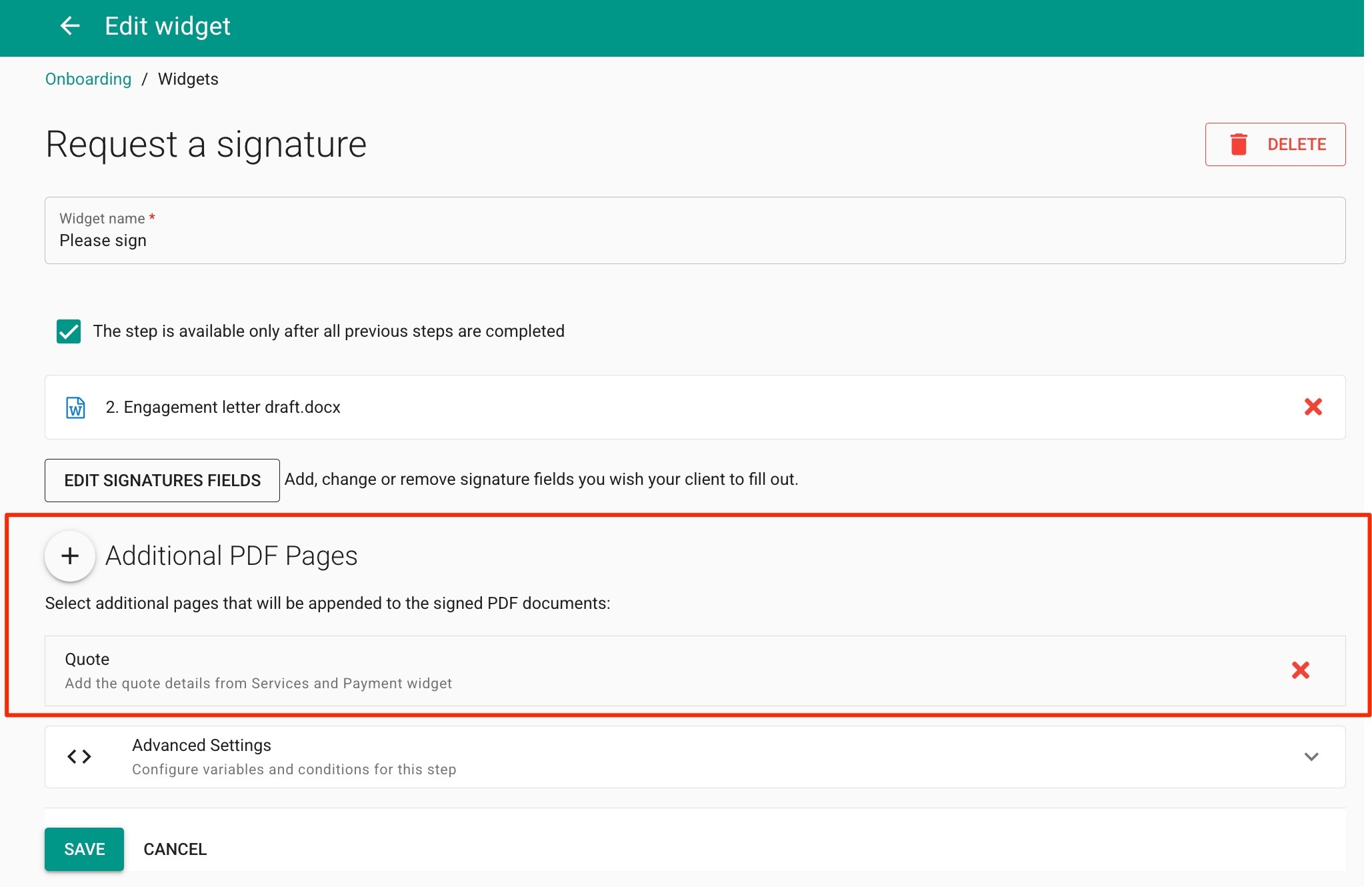The width and height of the screenshot is (1372, 887).
Task: Click the trash icon on DELETE button
Action: [1238, 144]
